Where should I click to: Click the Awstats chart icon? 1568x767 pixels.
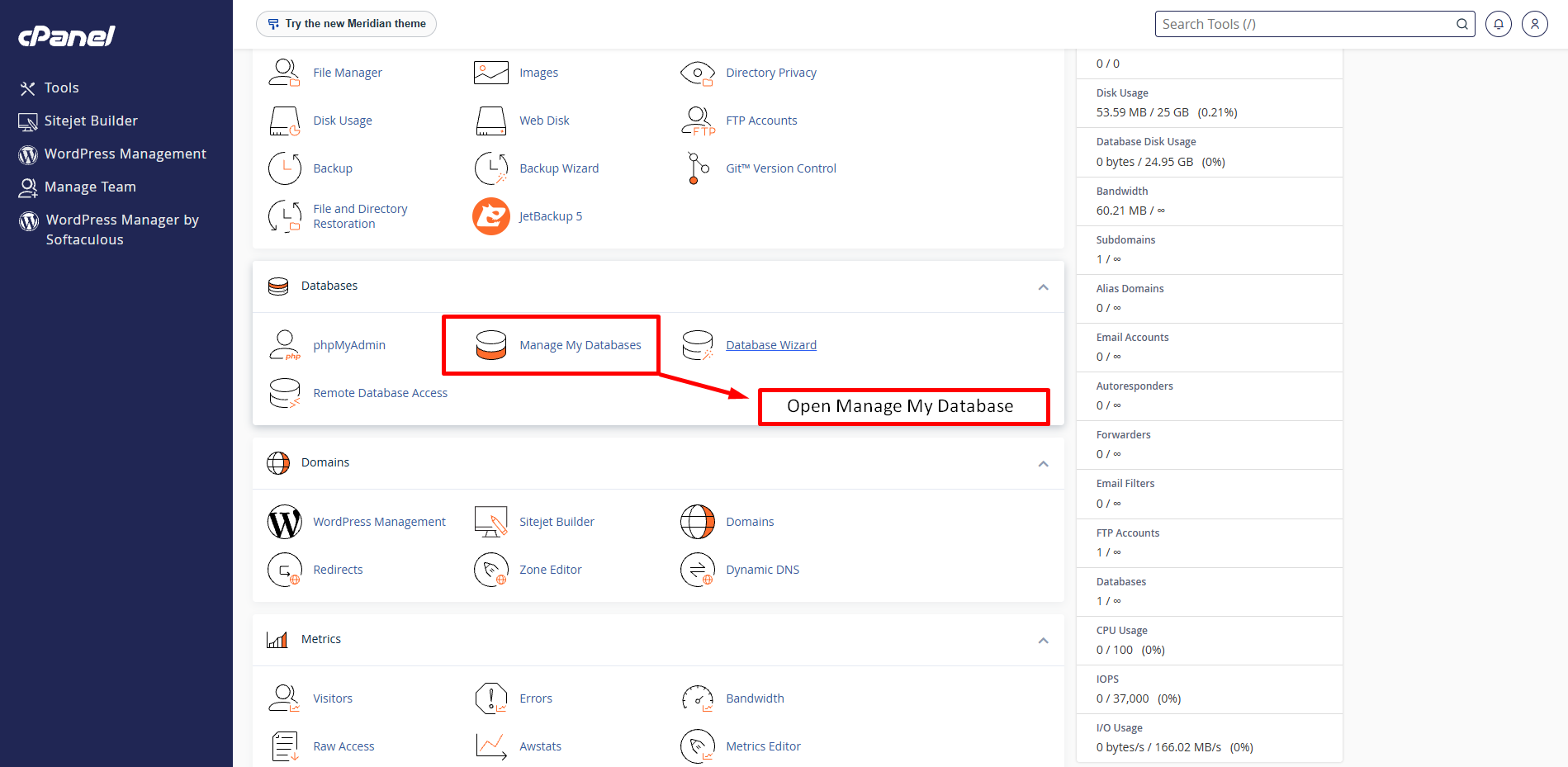[x=490, y=746]
